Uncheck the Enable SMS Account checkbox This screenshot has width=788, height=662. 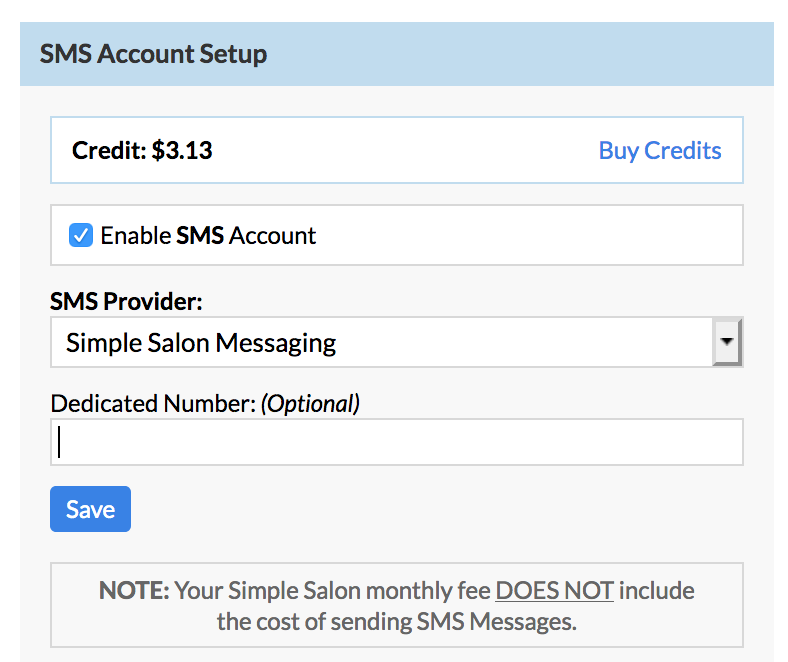[80, 235]
